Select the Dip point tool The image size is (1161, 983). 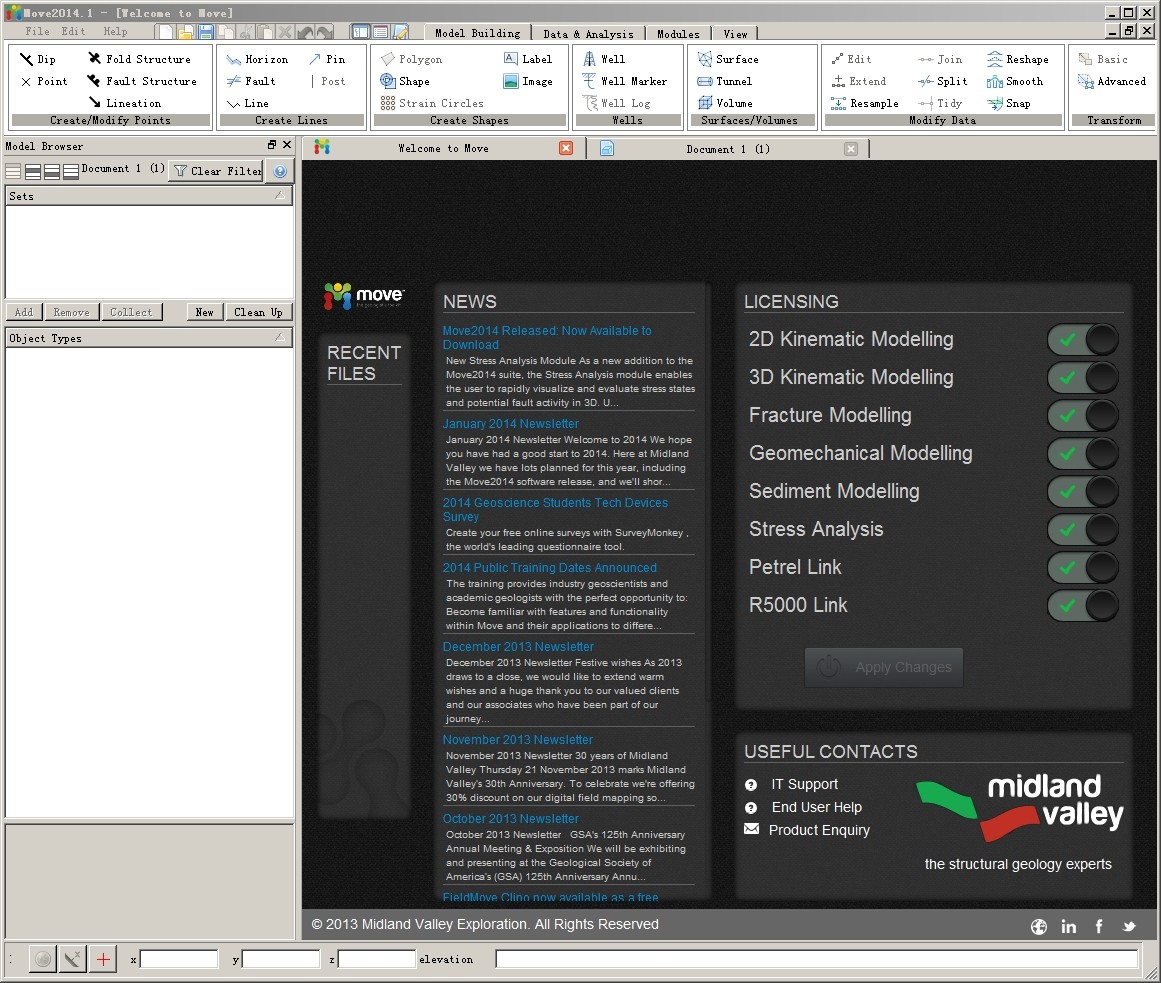tap(38, 59)
